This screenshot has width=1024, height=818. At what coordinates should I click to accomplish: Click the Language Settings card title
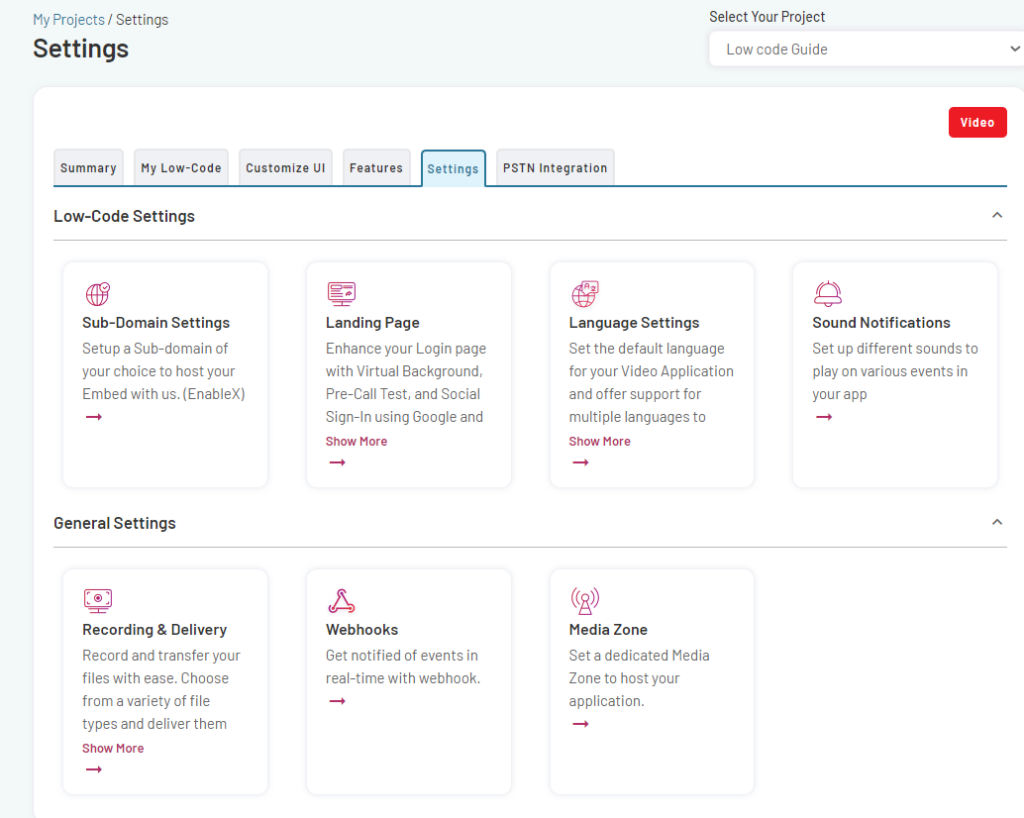point(634,322)
